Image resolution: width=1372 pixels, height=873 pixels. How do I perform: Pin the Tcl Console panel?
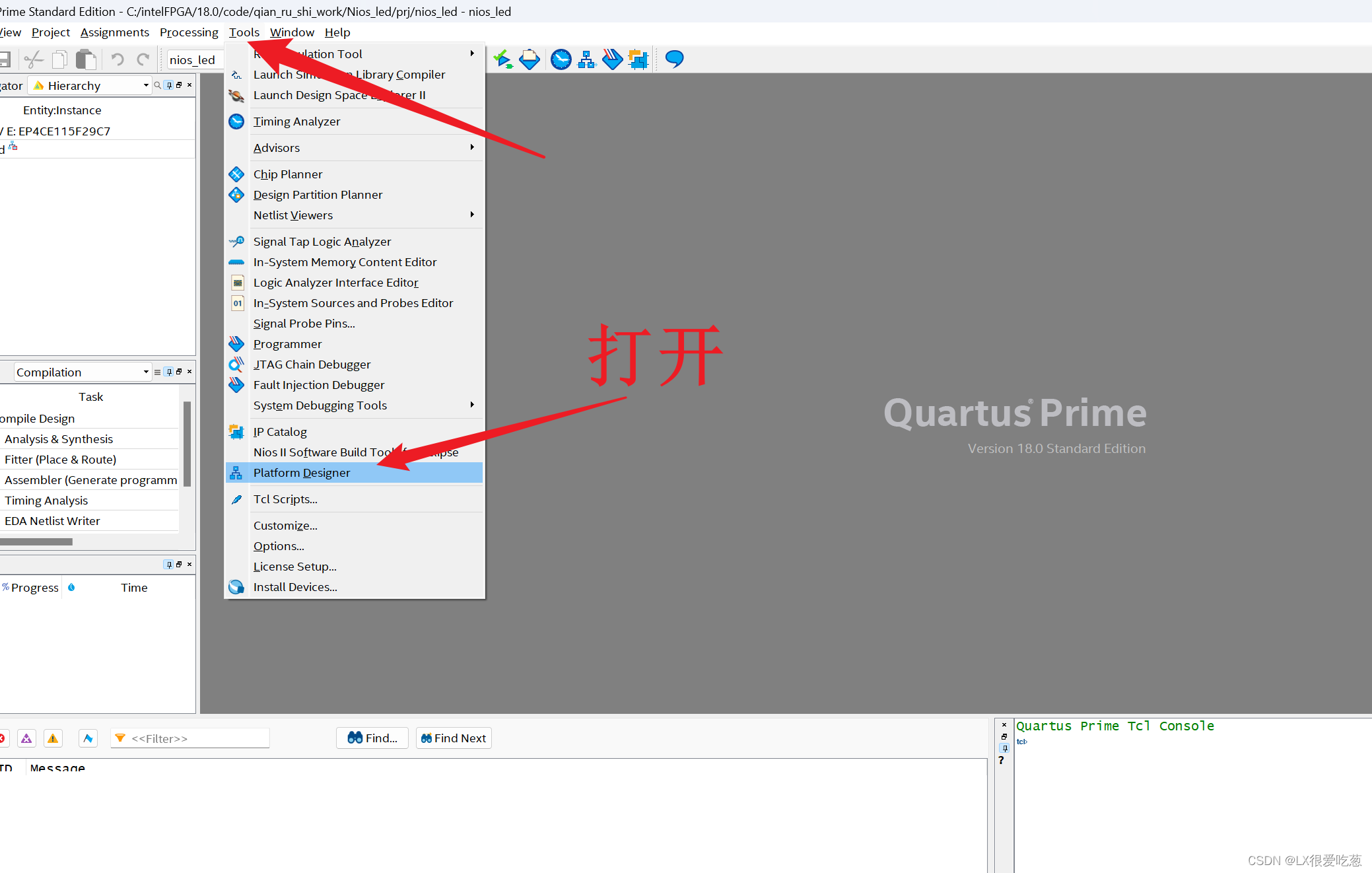pyautogui.click(x=1005, y=748)
